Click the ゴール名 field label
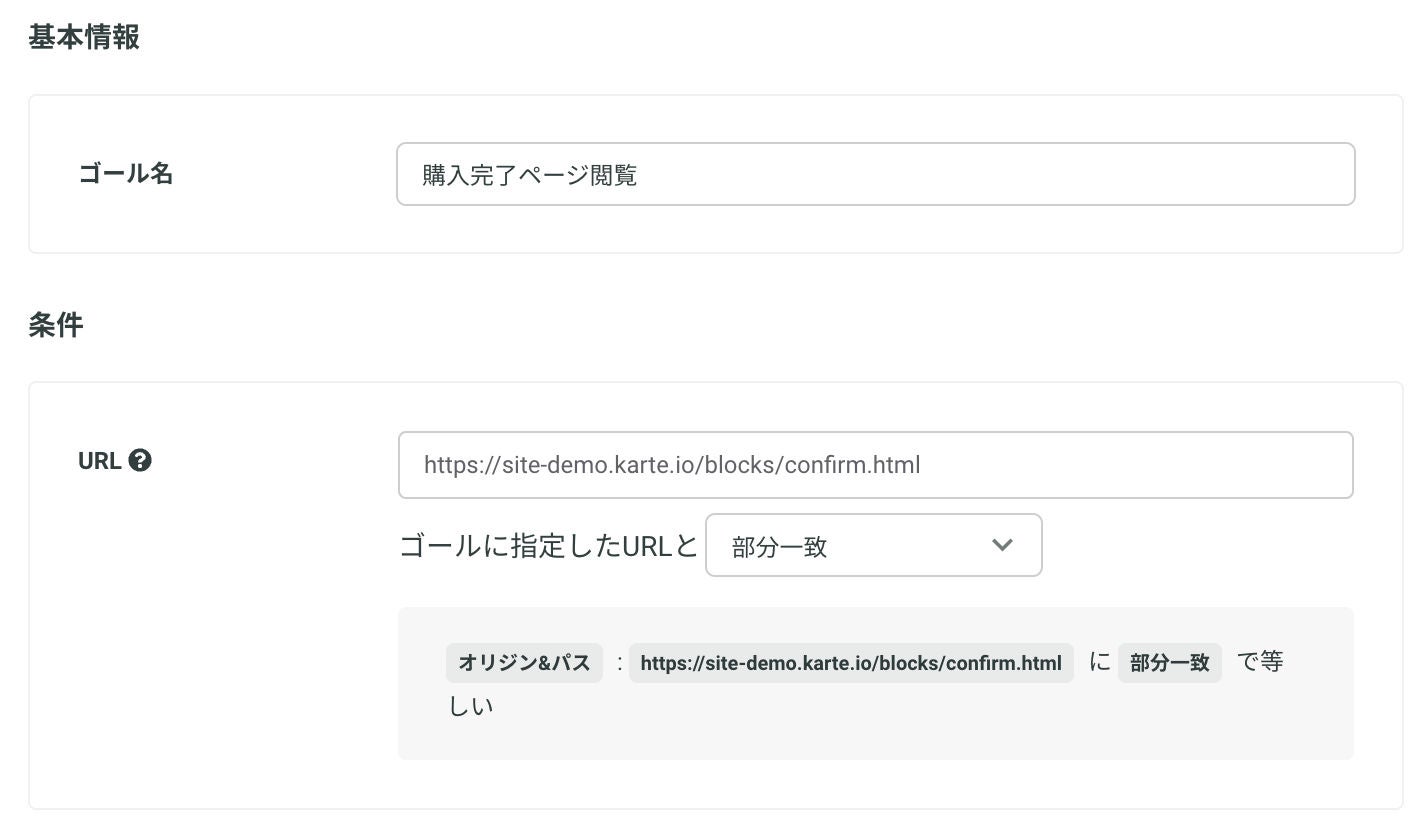Screen dimensions: 1422x824 pos(126,174)
